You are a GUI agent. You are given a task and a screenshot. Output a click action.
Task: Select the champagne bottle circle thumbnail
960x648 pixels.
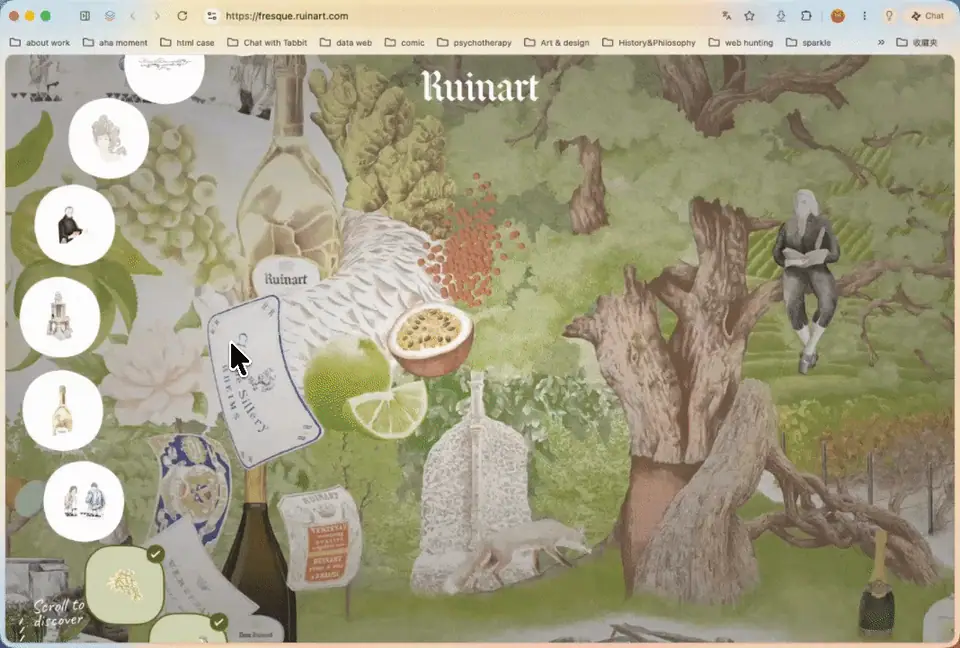tap(62, 410)
